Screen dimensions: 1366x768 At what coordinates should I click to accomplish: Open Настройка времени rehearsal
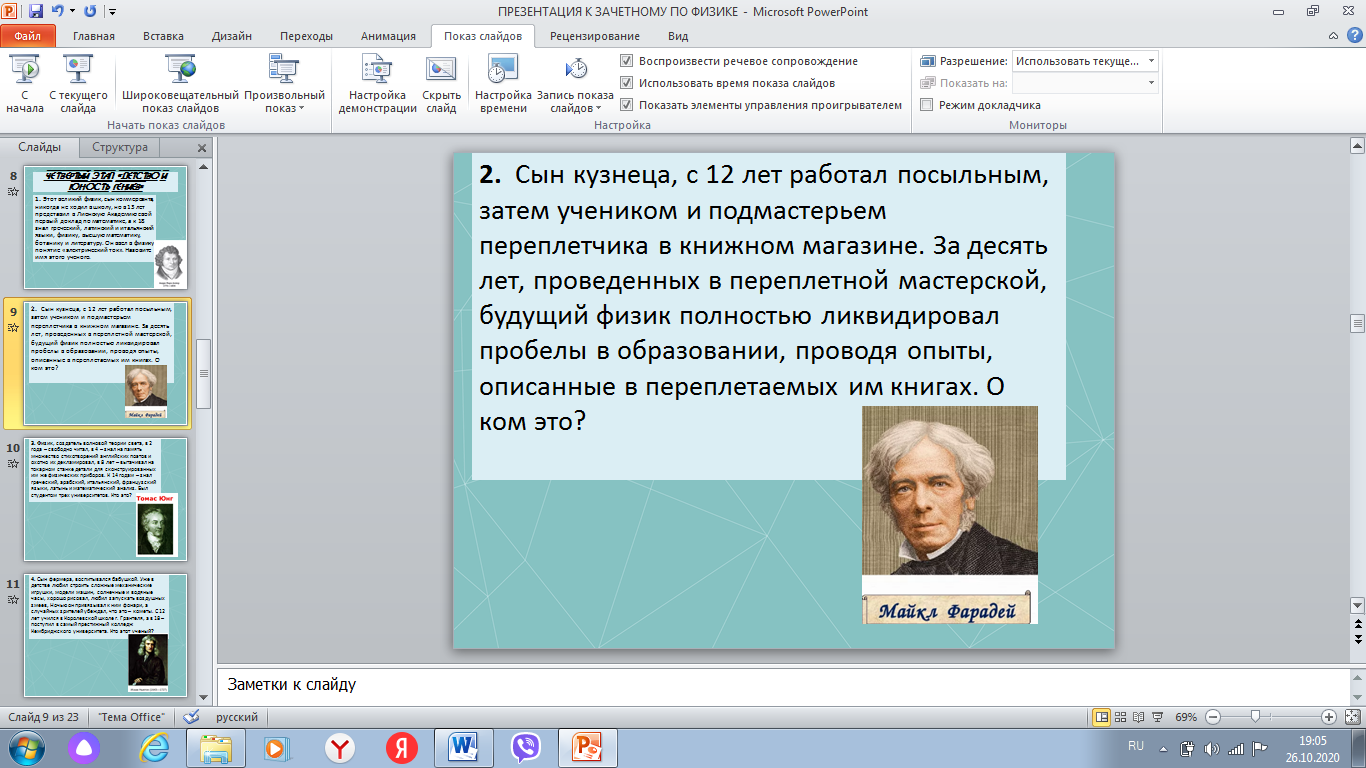pos(503,84)
